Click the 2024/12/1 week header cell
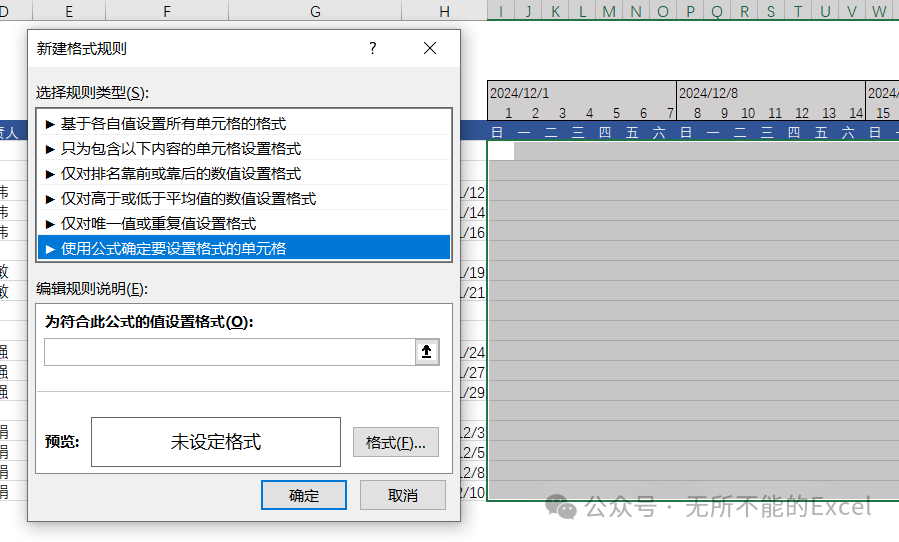The width and height of the screenshot is (899, 542). pos(582,92)
